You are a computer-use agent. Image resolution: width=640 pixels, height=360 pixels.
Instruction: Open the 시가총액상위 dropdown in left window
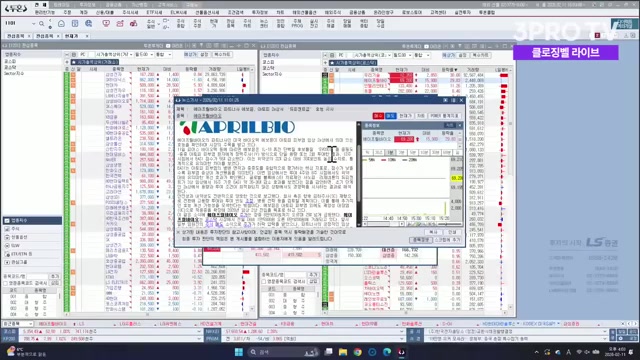tap(130, 54)
